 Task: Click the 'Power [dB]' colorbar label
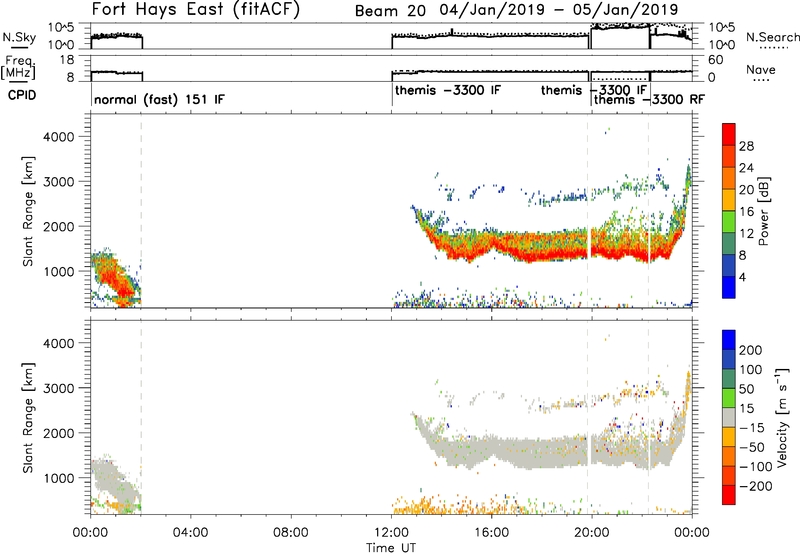click(x=763, y=211)
